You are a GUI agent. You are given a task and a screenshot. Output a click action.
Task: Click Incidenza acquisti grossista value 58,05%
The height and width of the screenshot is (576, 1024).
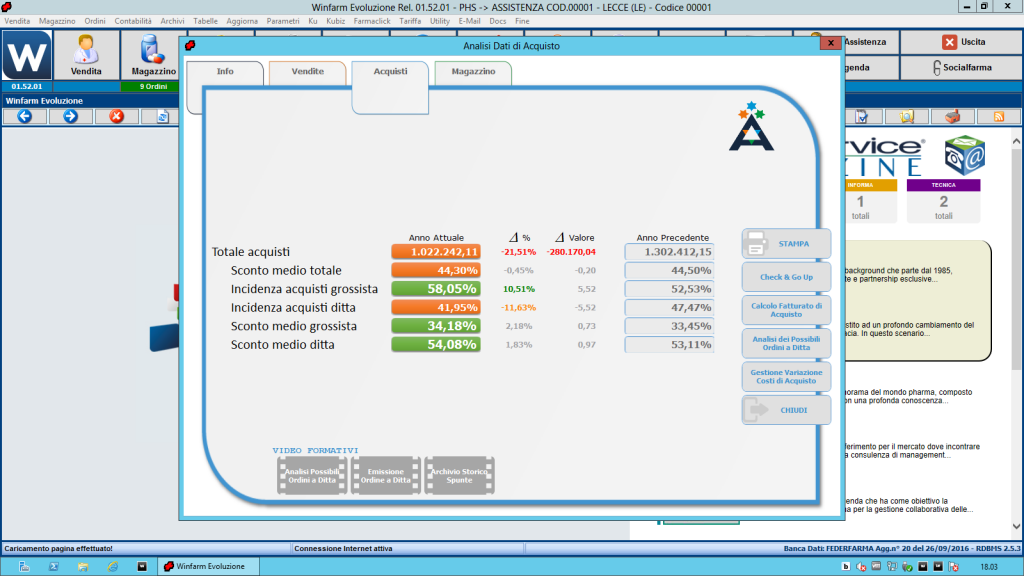click(436, 289)
